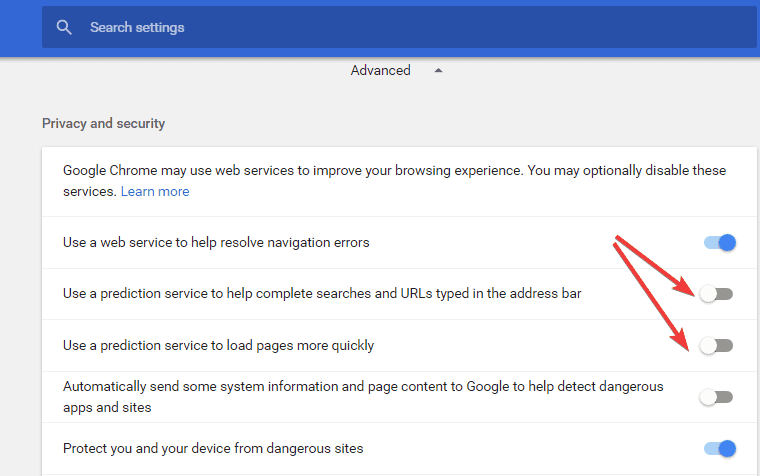
Task: Collapse the Advanced section using the arrow
Action: click(438, 70)
